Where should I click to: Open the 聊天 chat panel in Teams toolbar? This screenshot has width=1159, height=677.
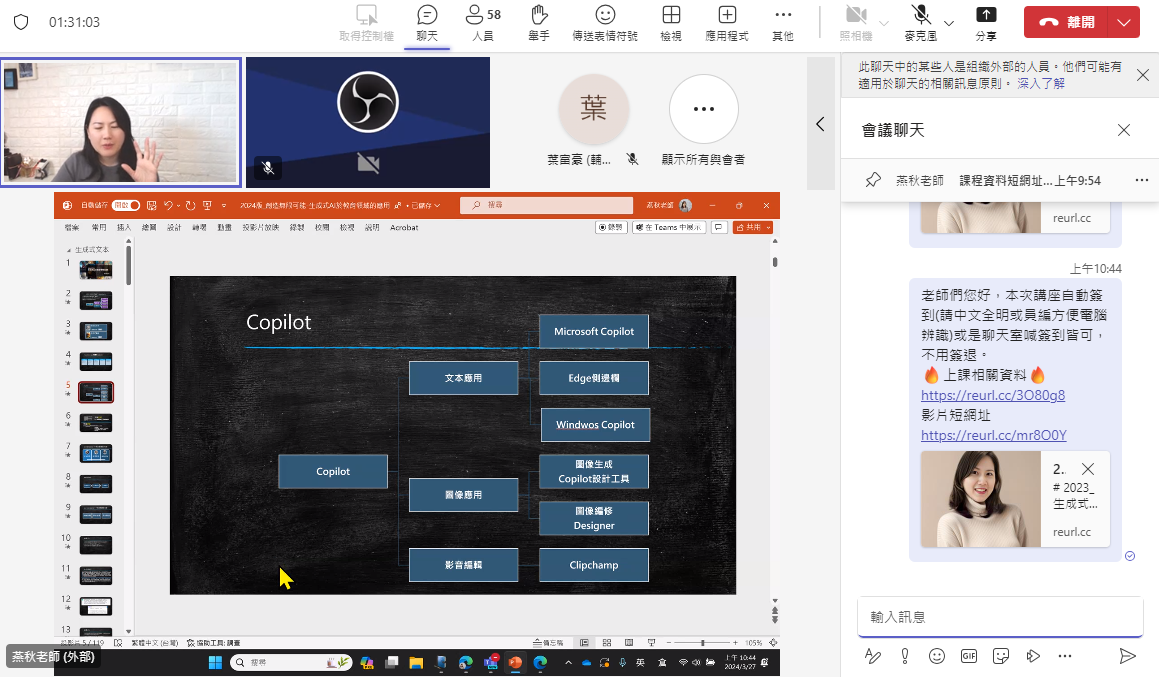tap(426, 23)
